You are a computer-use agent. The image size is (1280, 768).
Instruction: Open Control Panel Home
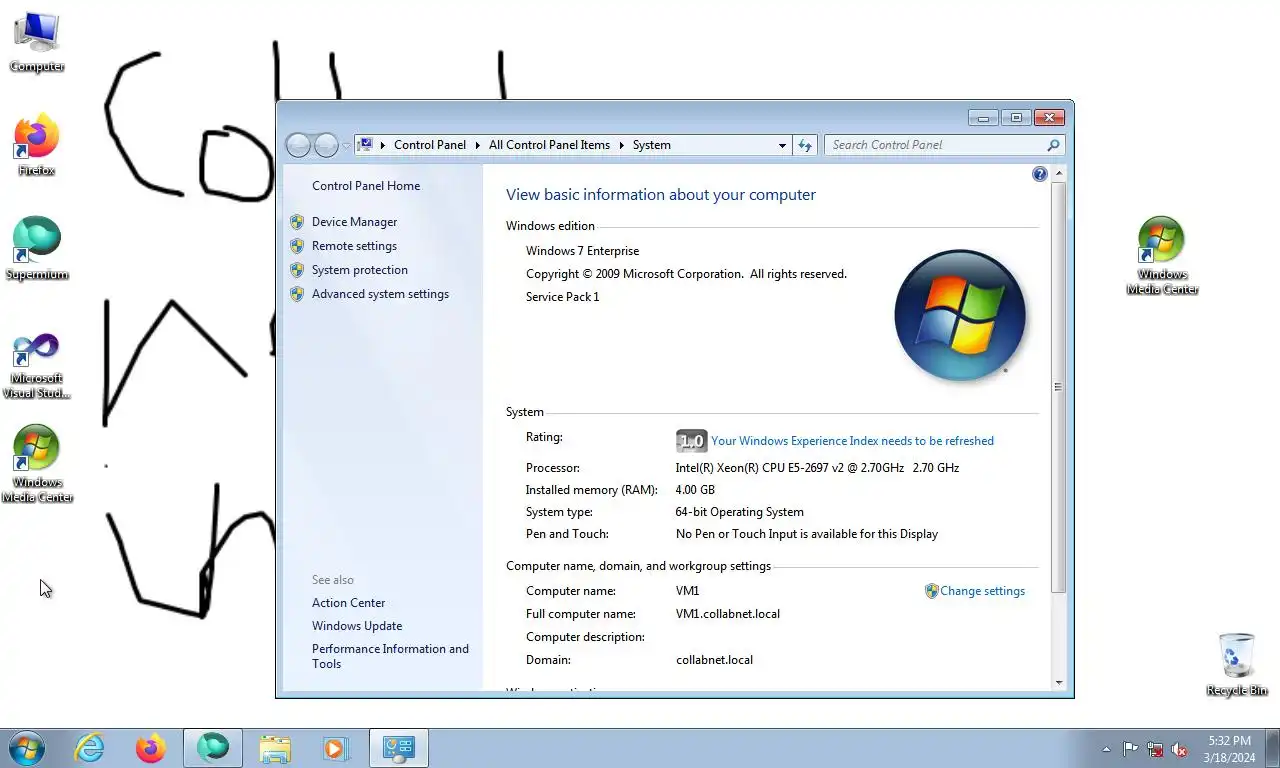(366, 186)
